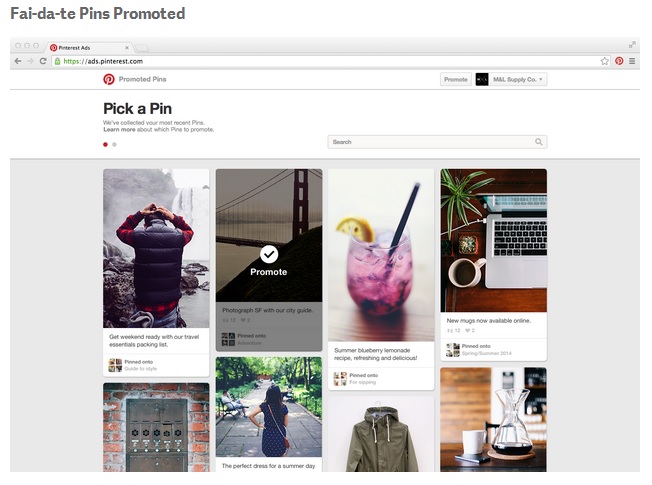652x485 pixels.
Task: Click the Pinterest logo beside Promoted Pins
Action: pos(109,79)
